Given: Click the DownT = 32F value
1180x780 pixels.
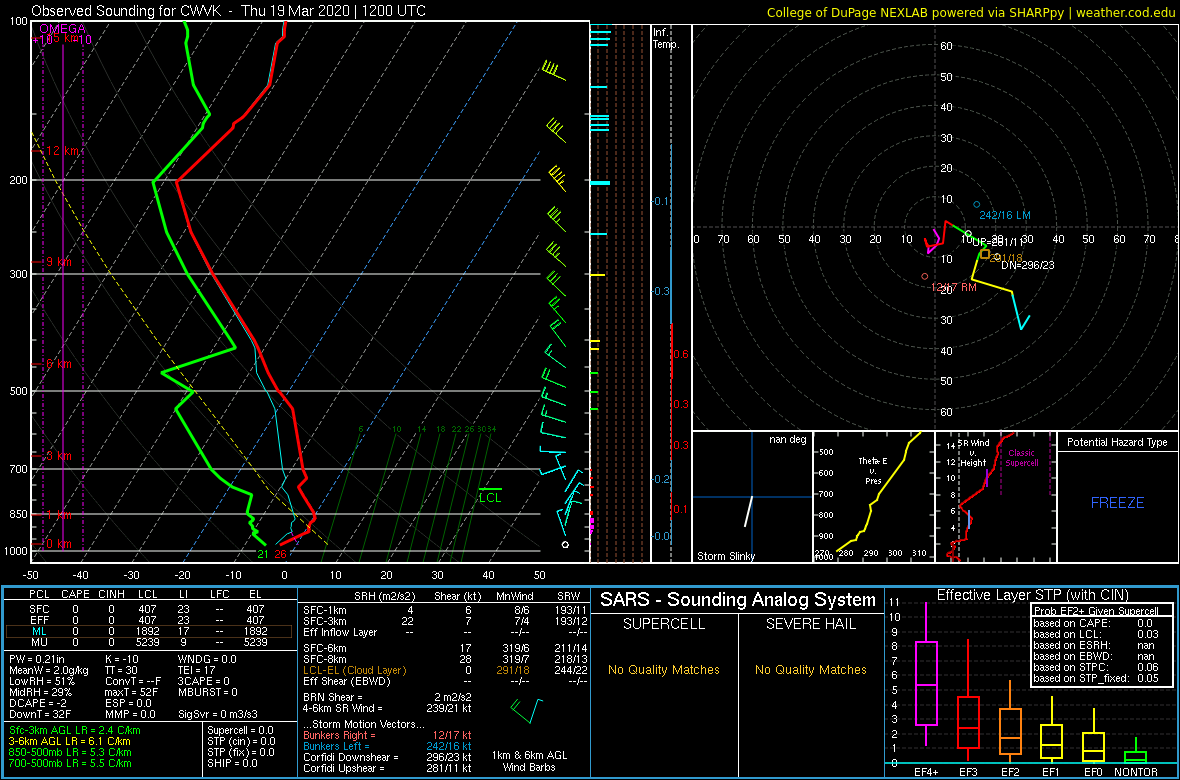Looking at the screenshot, I should 39,714.
